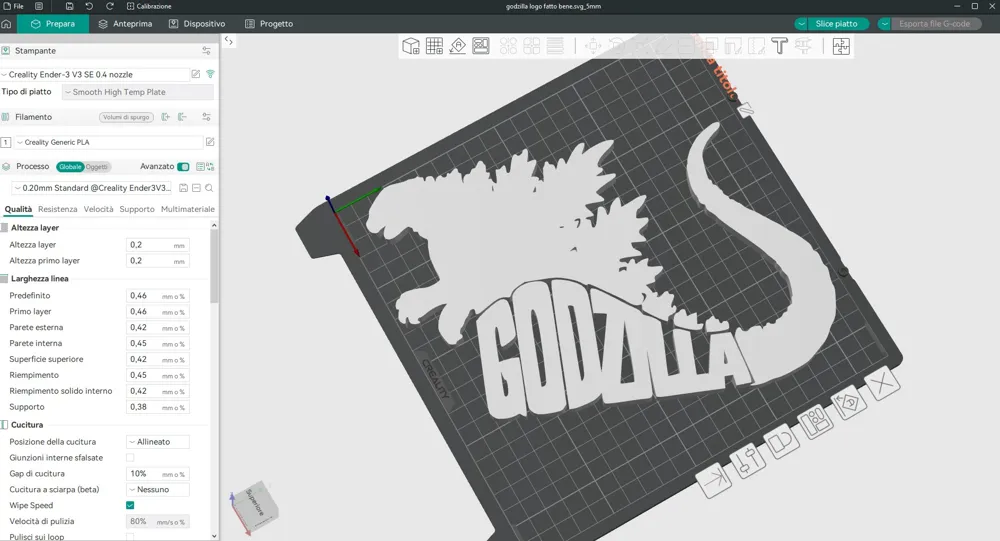1000x541 pixels.
Task: Click the Gap di cucitura value field
Action: [x=158, y=473]
